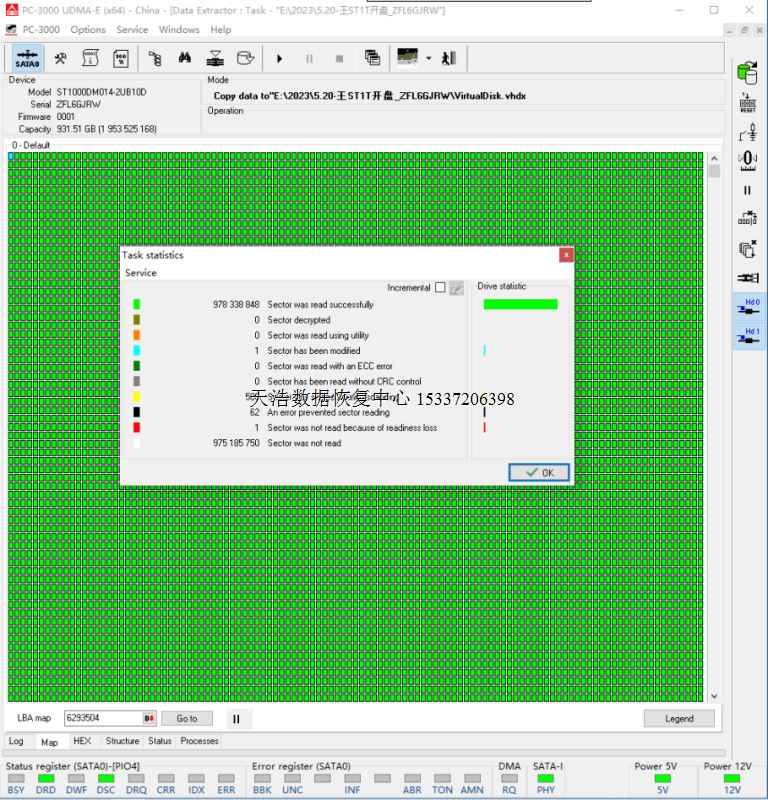This screenshot has width=768, height=800.
Task: Click the binoculars search icon
Action: 185,59
